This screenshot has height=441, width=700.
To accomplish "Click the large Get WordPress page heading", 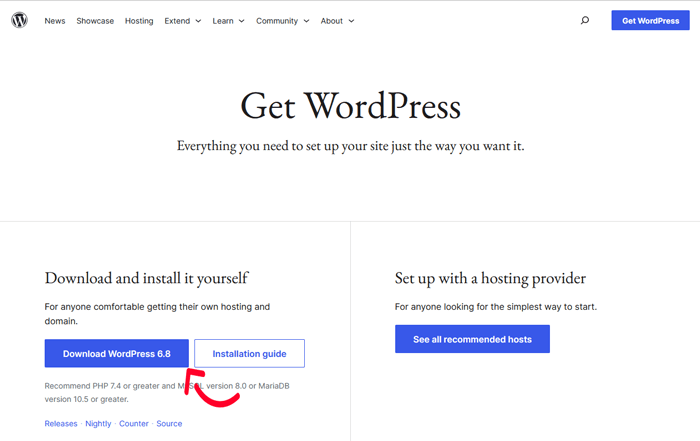I will click(350, 105).
